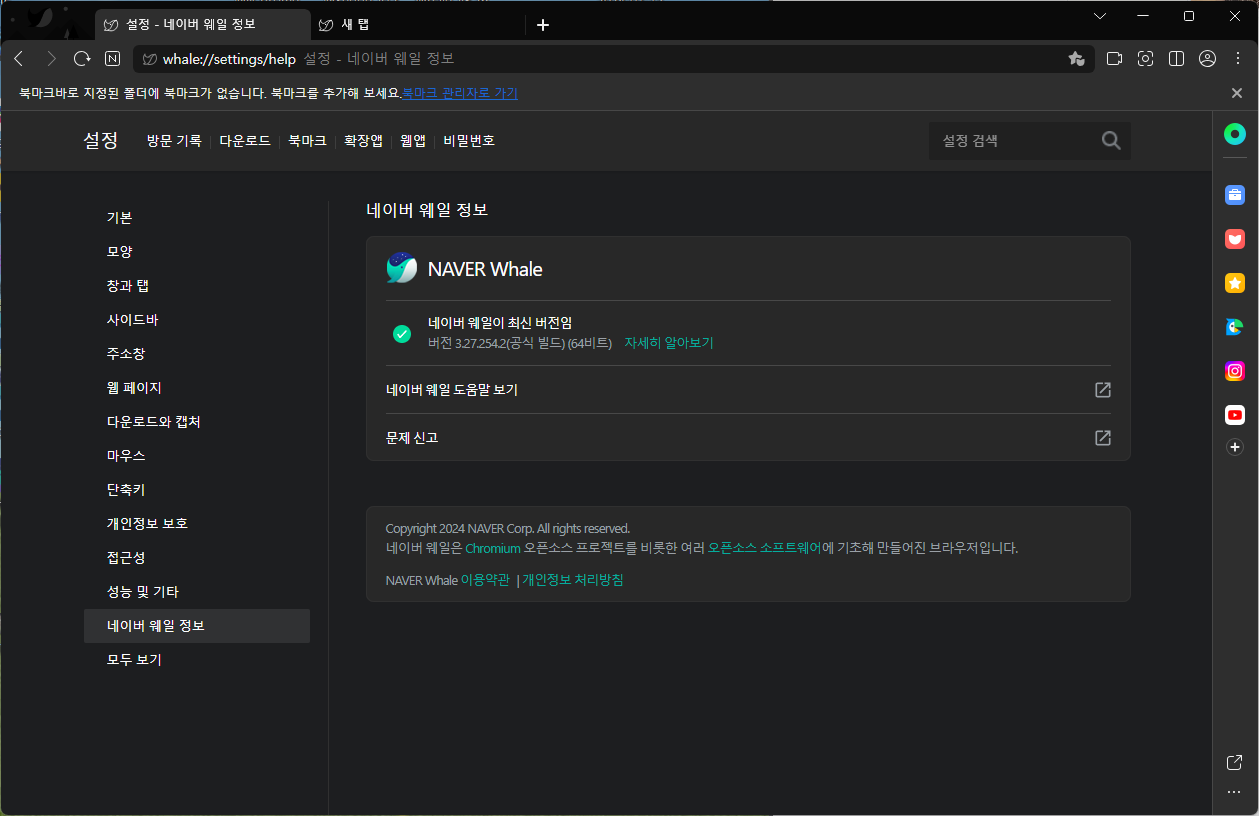Open Instagram in the sidebar
This screenshot has height=816, width=1259.
(1235, 371)
